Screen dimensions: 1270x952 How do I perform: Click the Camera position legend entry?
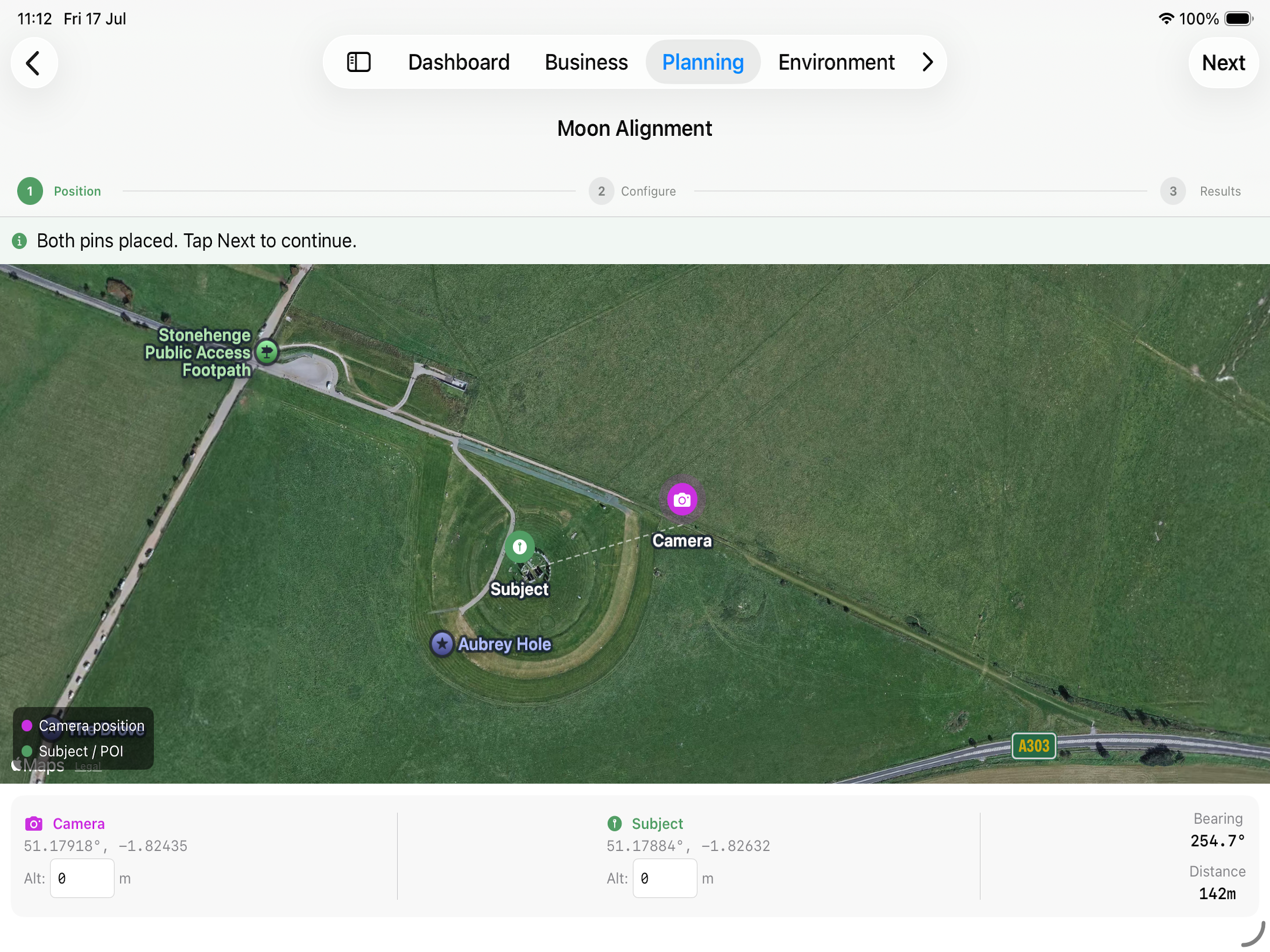84,726
